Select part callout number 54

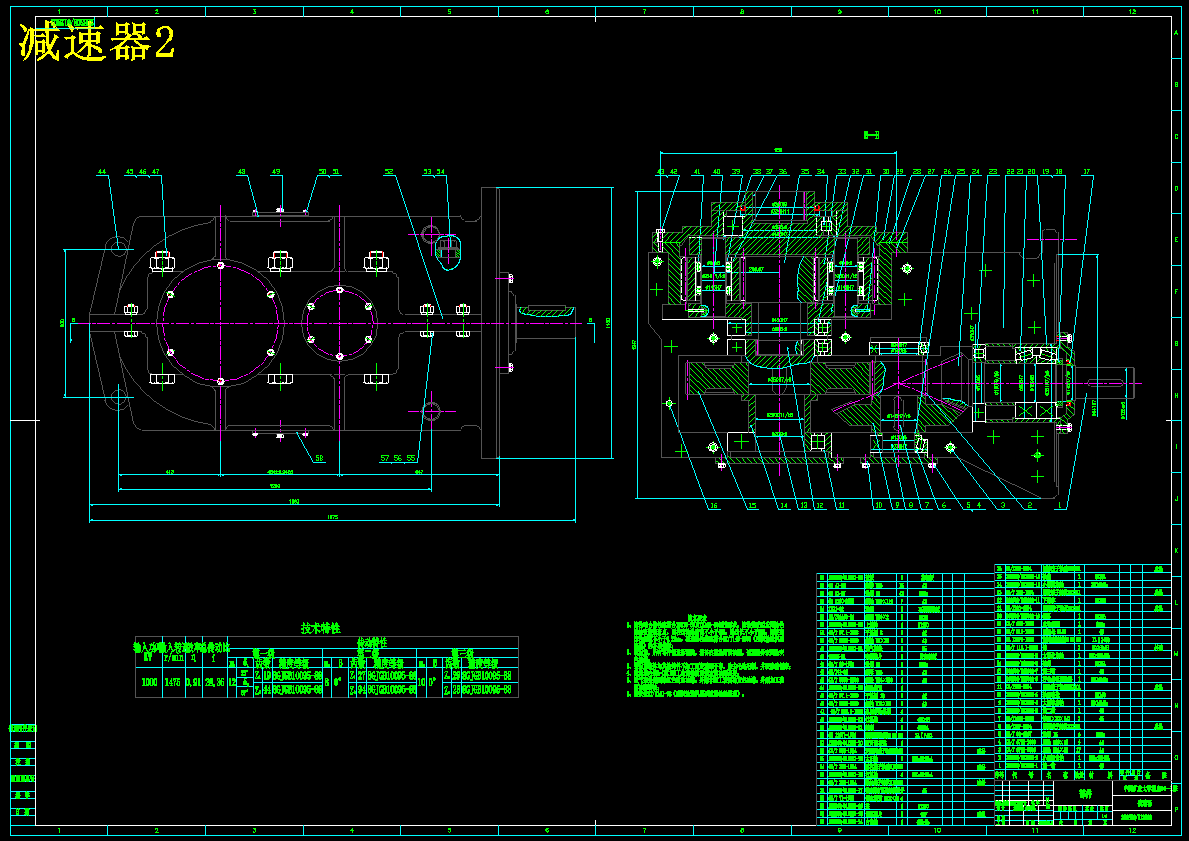pos(441,172)
